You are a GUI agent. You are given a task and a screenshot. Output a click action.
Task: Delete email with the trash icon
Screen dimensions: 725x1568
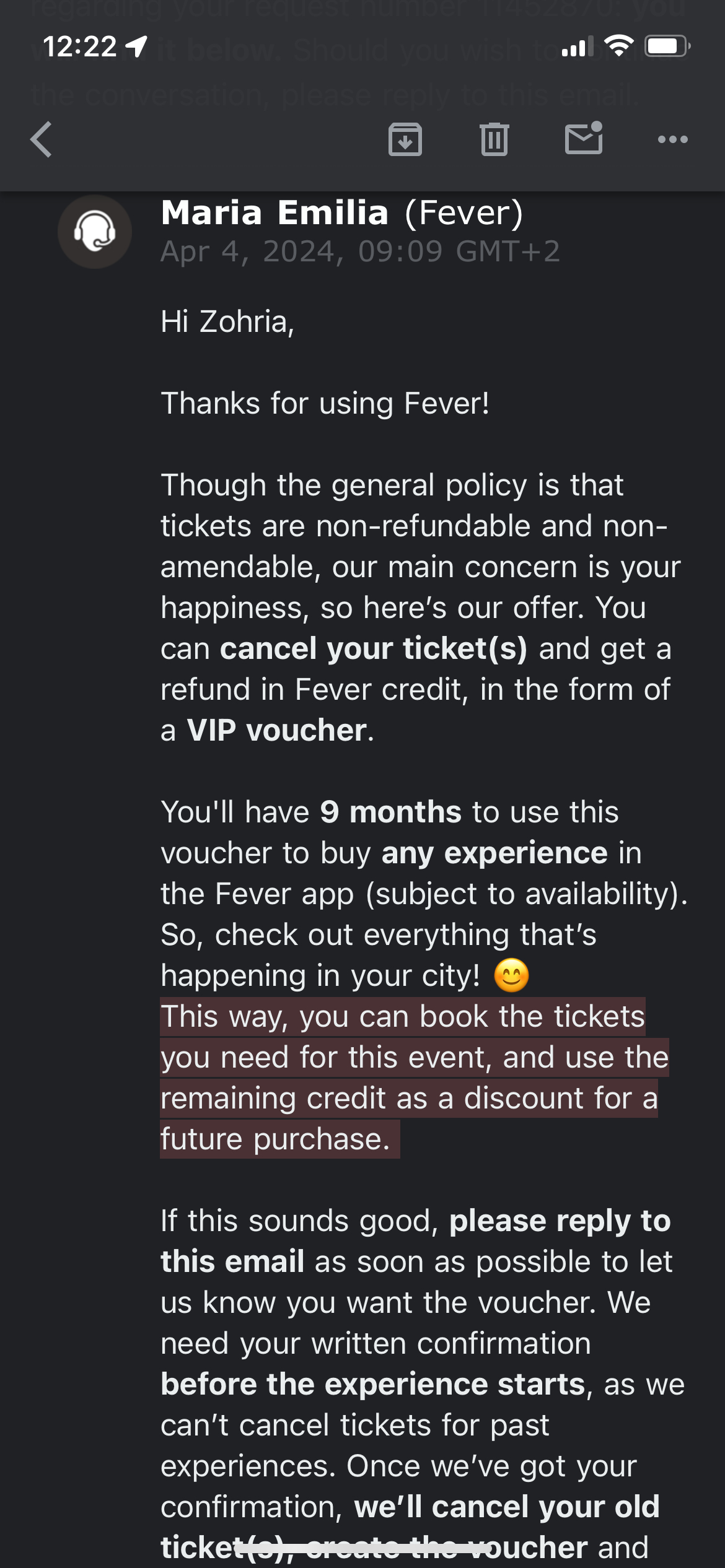(494, 139)
